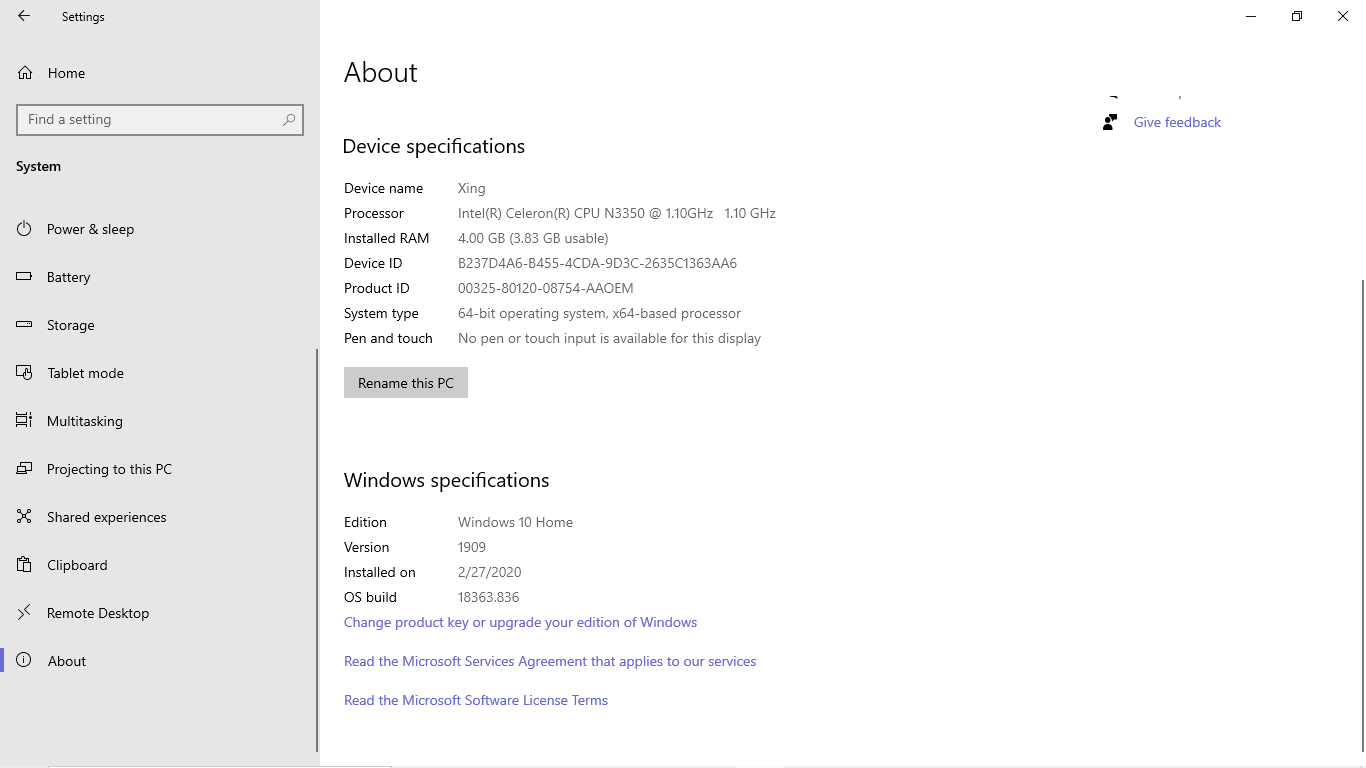Open Shared experiences settings

click(158, 517)
